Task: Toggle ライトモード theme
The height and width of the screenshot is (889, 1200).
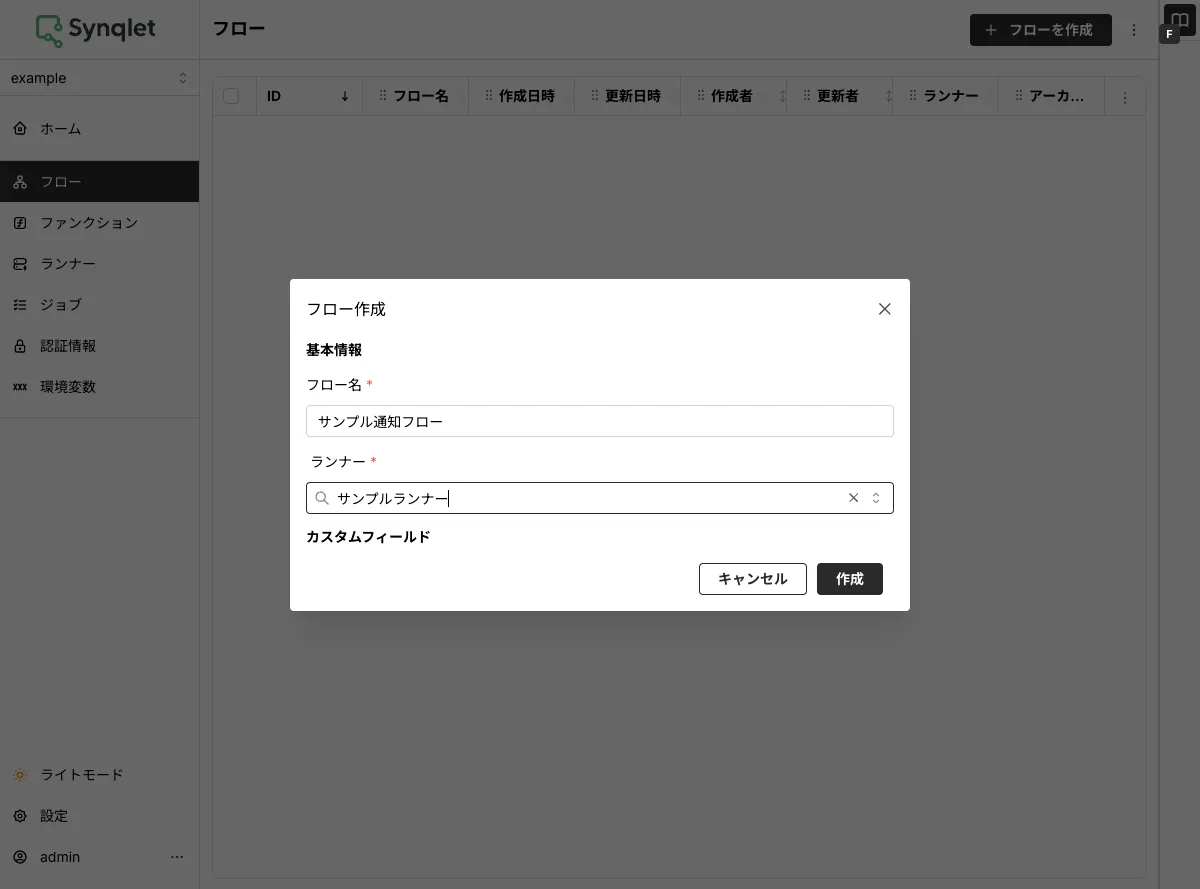Action: [x=99, y=775]
